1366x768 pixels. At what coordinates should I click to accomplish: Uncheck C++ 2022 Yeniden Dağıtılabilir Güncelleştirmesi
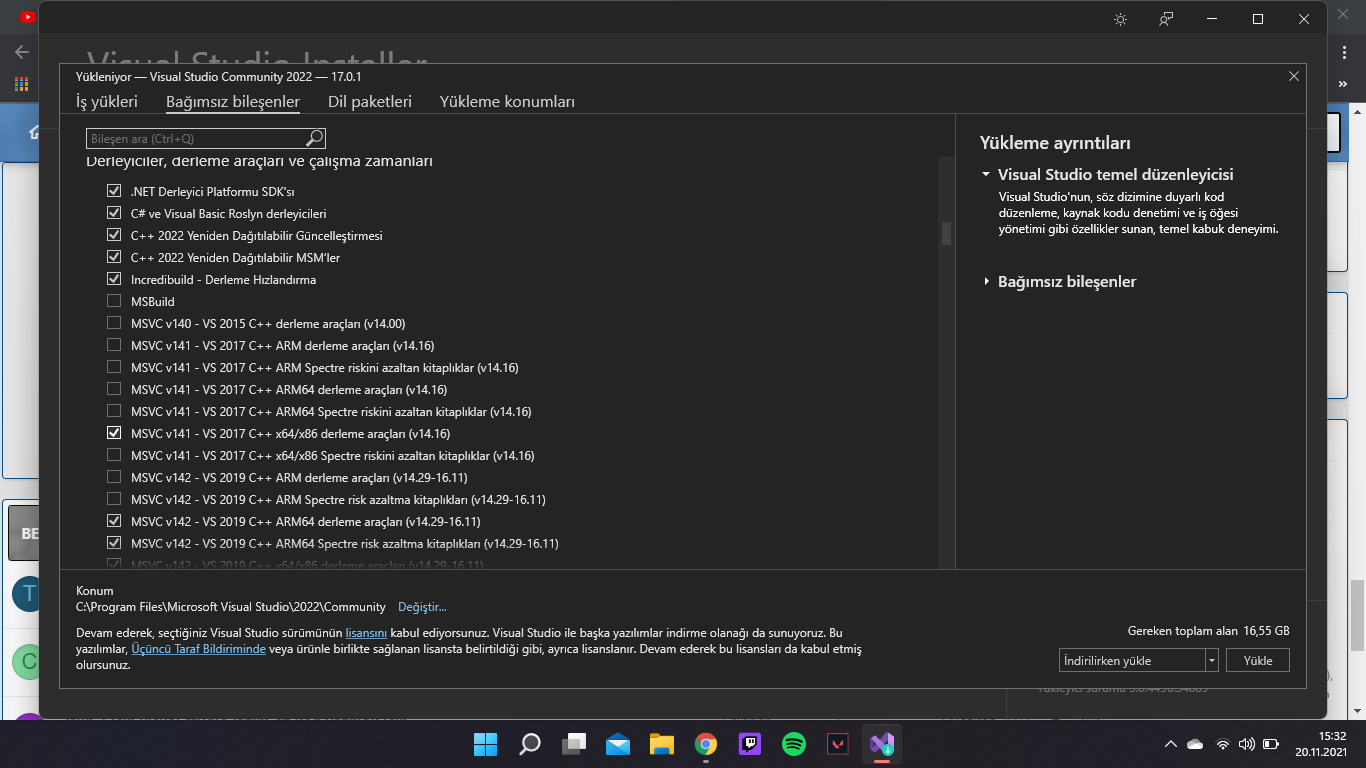(x=113, y=235)
